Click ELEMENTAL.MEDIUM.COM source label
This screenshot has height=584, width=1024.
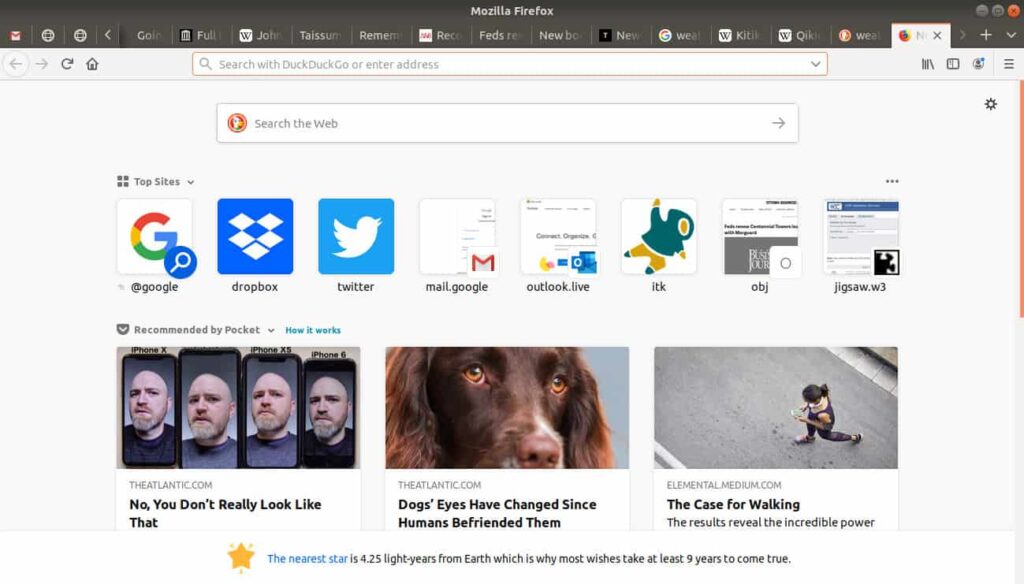pos(724,485)
